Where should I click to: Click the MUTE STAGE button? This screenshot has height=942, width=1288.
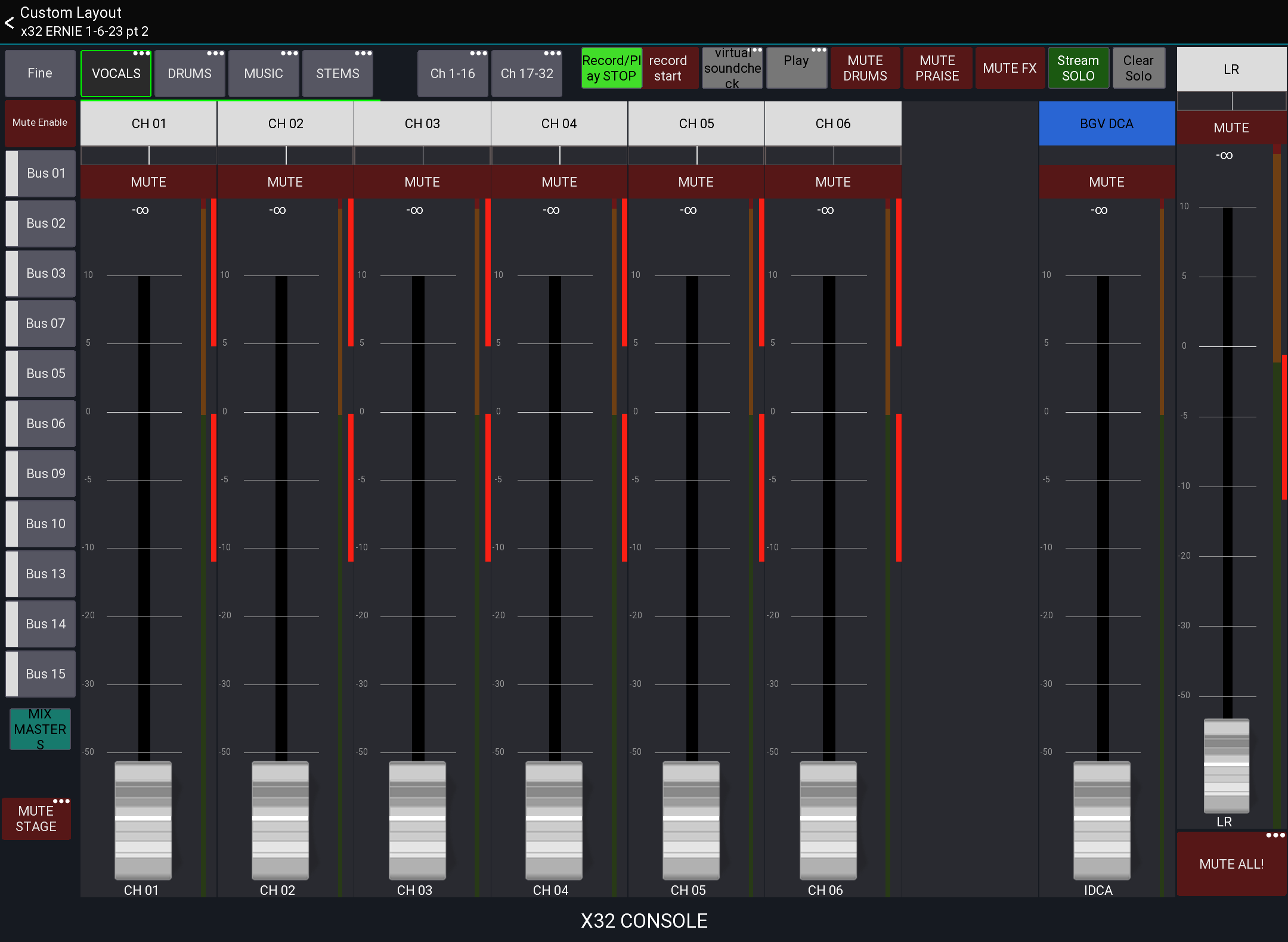[36, 819]
